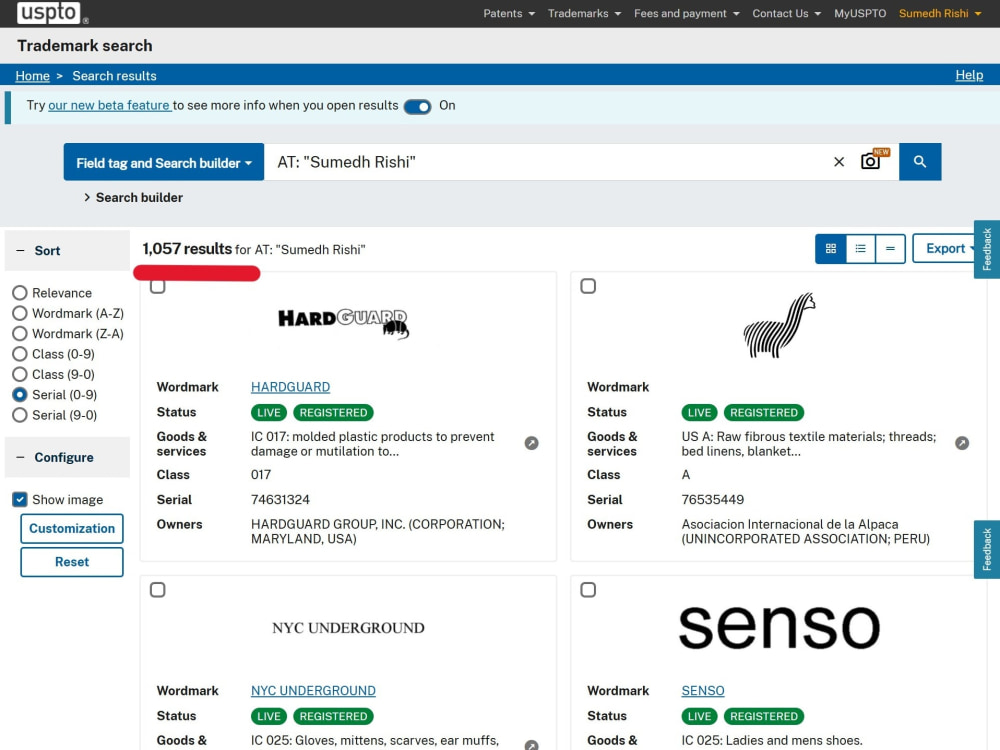
Task: Check the SENSO result checkbox
Action: point(588,590)
